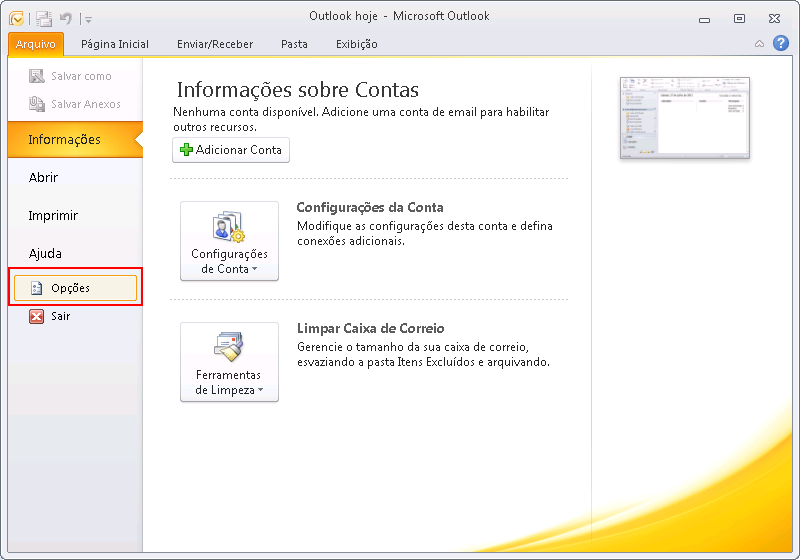Select the Informações backstage section
This screenshot has width=800, height=560.
click(75, 139)
